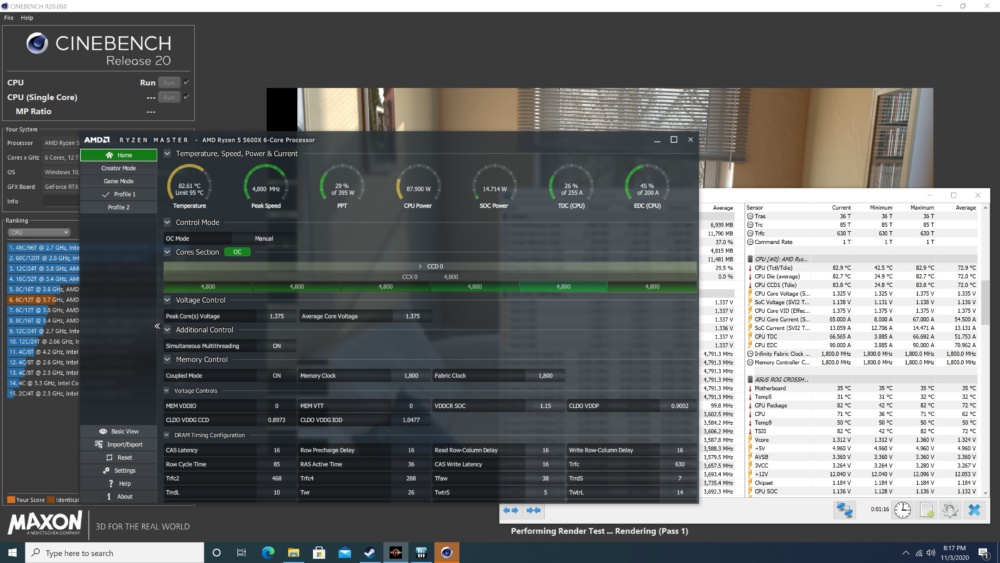Open Help menu in Cinebench
Viewport: 1000px width, 563px height.
pyautogui.click(x=27, y=18)
